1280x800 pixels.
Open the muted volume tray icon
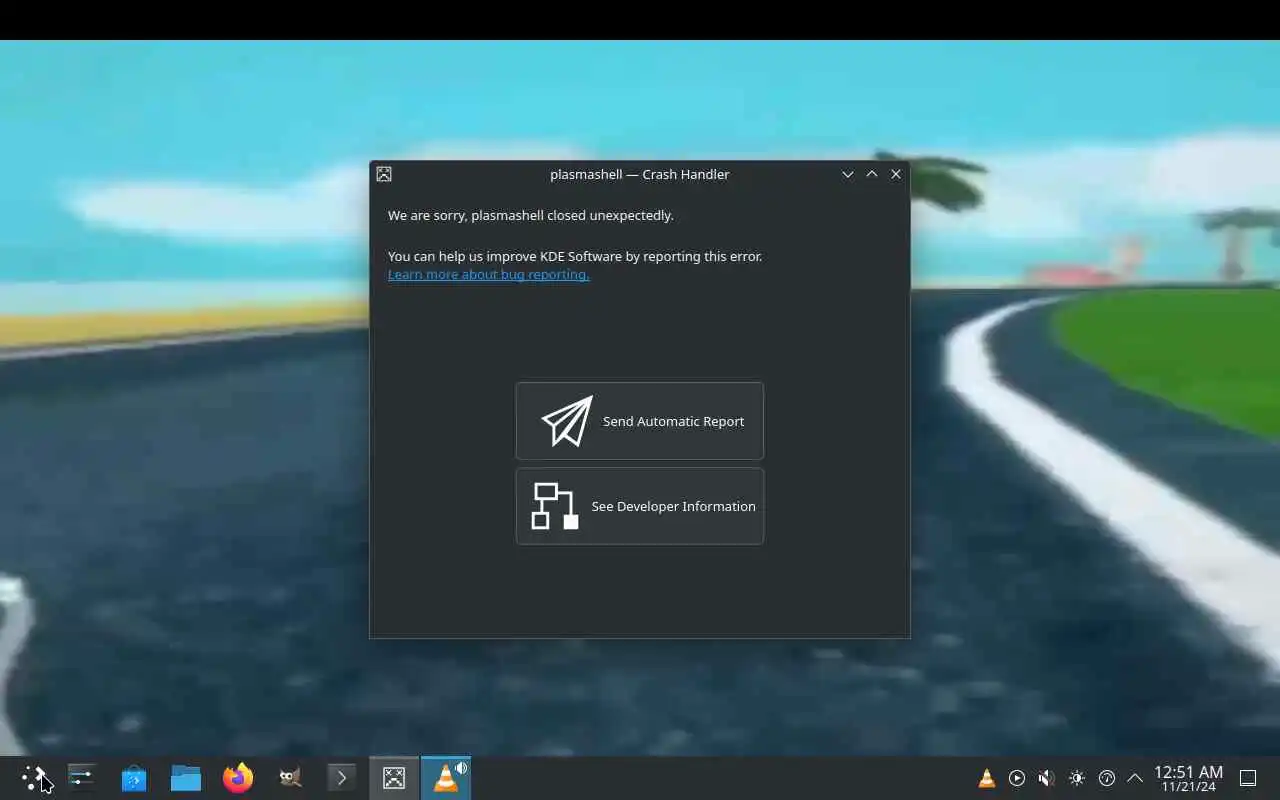[1046, 778]
